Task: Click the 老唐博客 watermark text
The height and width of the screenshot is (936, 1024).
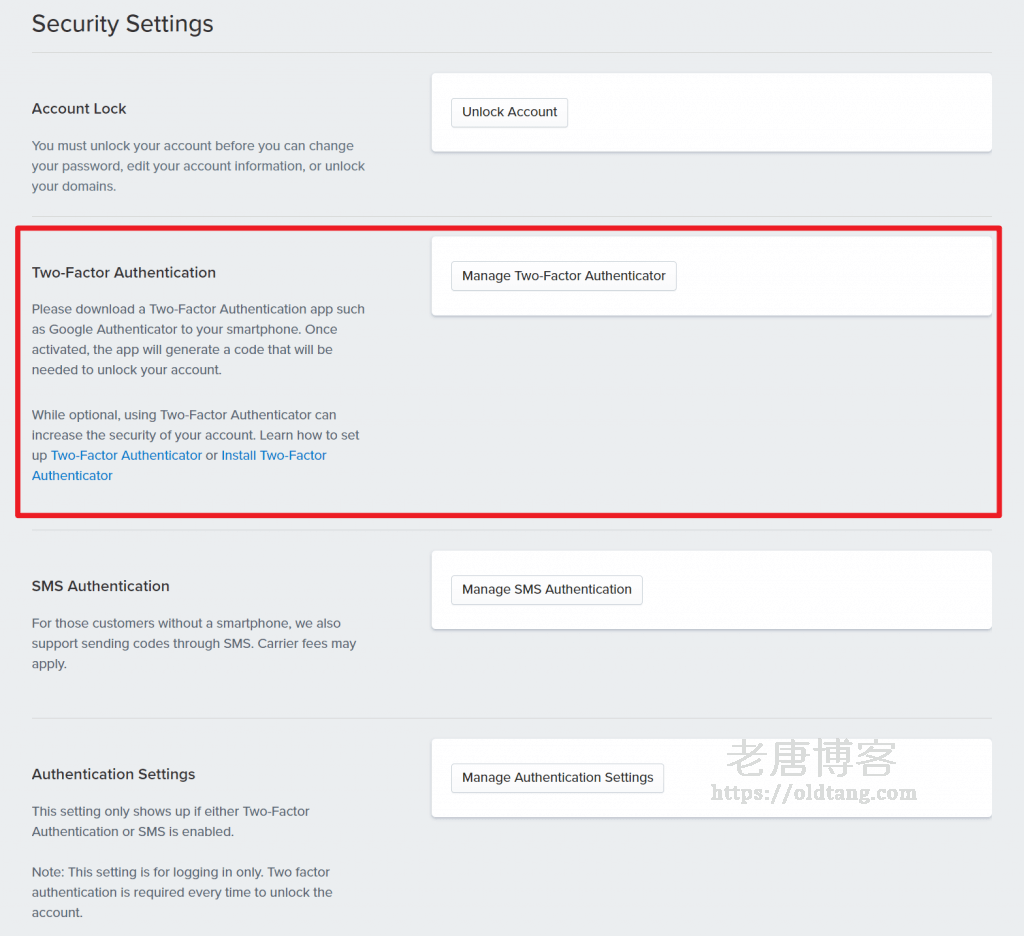Action: (x=811, y=759)
